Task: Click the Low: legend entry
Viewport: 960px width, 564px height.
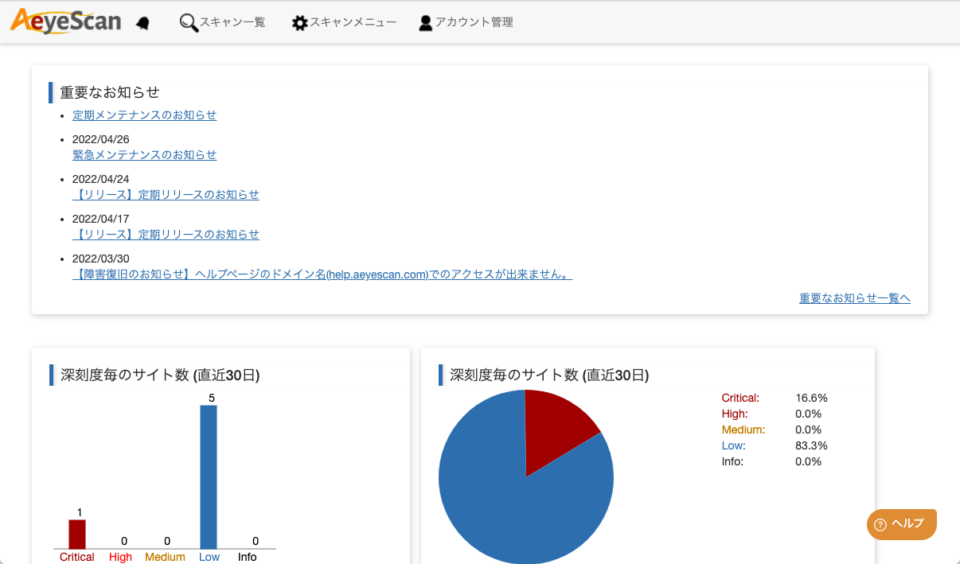Action: [733, 446]
